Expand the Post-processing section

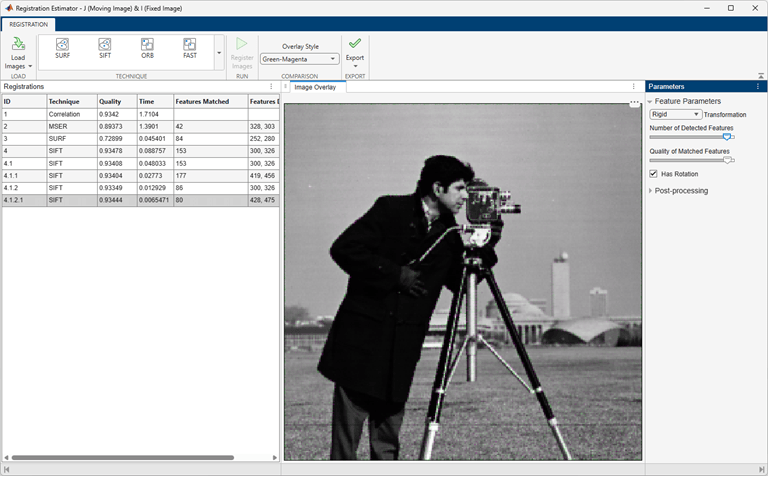click(x=650, y=191)
